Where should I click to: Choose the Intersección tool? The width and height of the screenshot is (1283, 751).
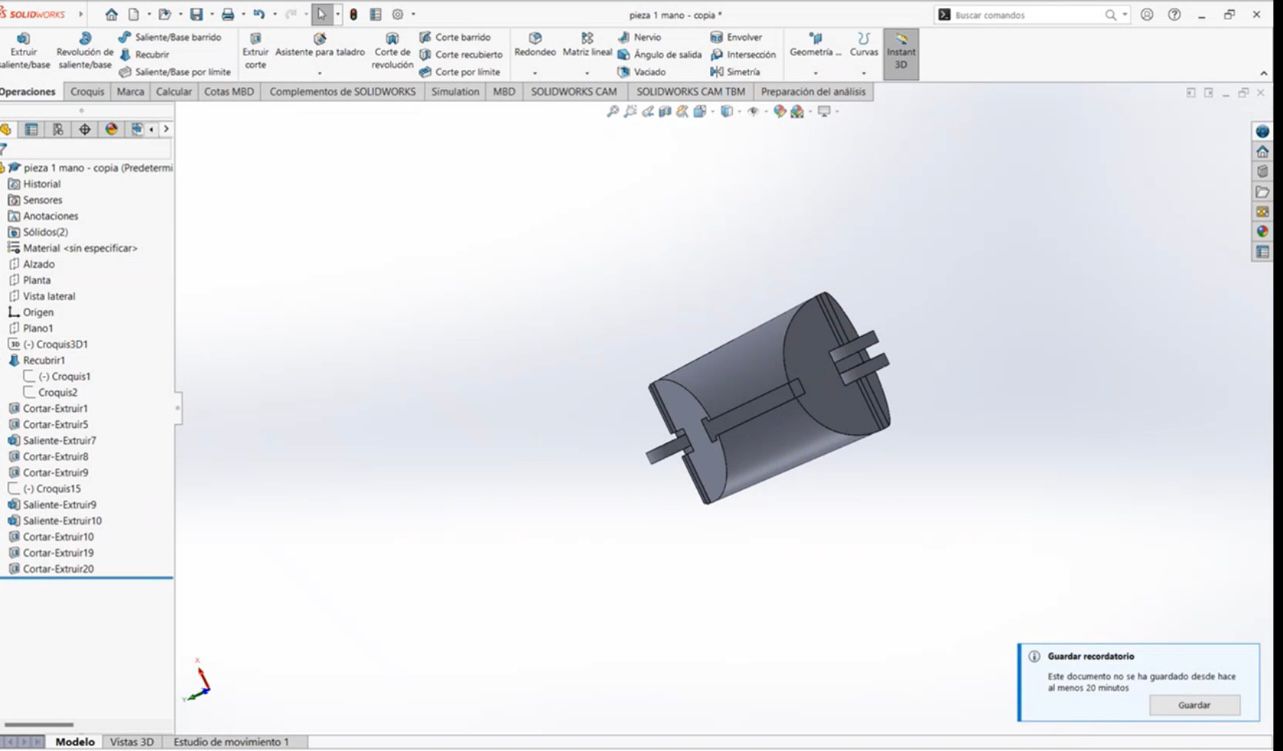pyautogui.click(x=742, y=55)
